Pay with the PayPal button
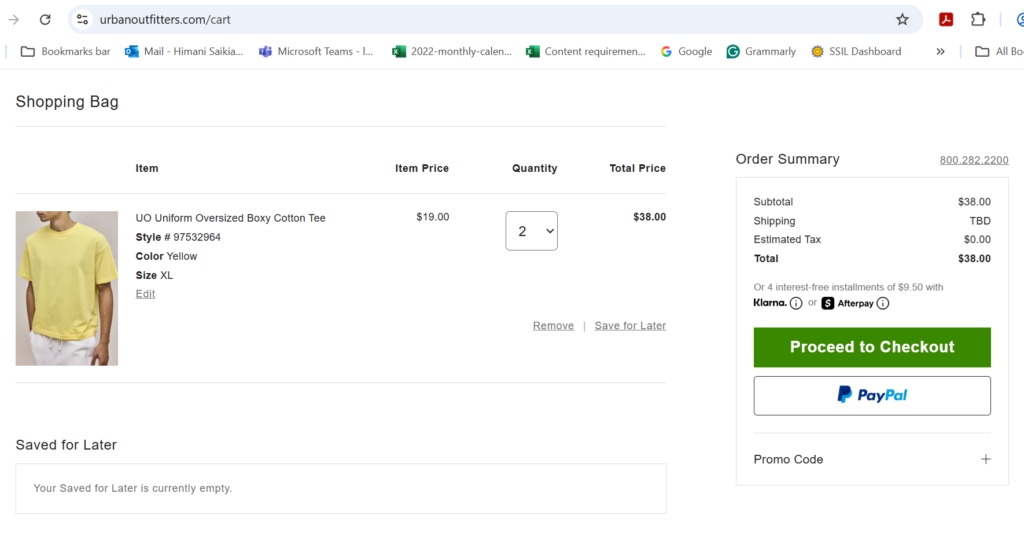 [872, 395]
